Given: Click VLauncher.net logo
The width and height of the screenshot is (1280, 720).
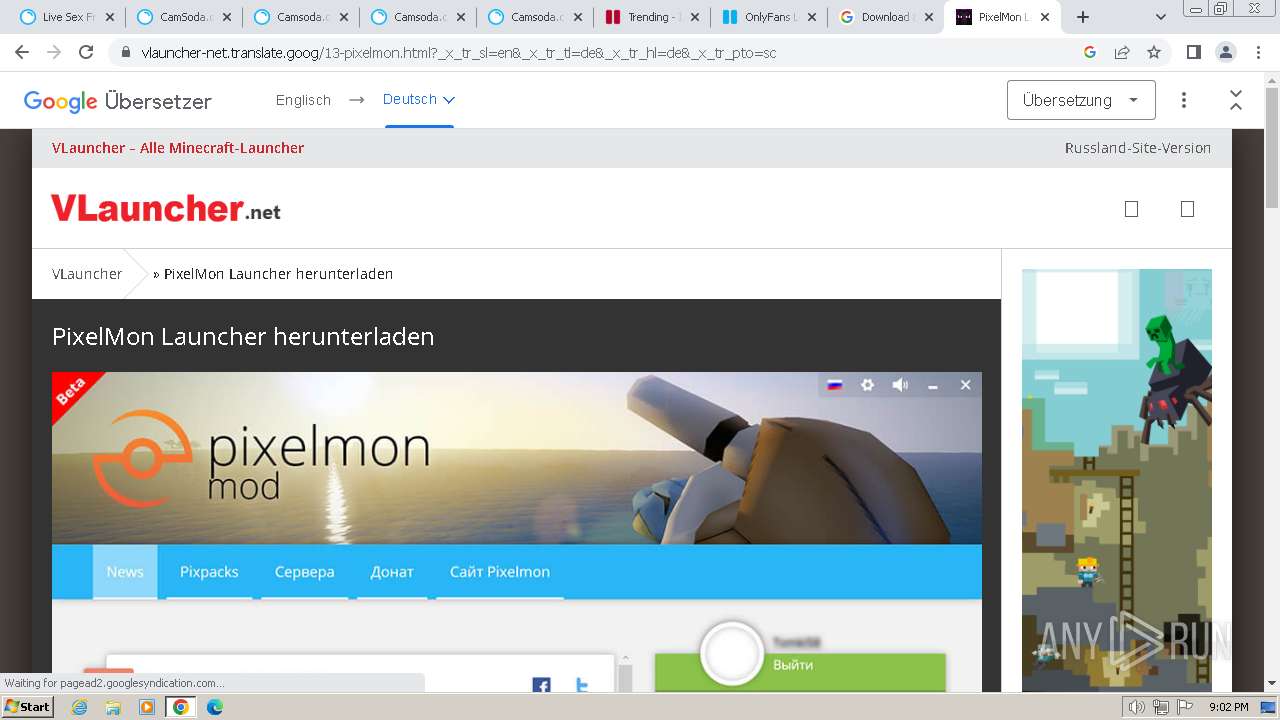Looking at the screenshot, I should coord(166,208).
